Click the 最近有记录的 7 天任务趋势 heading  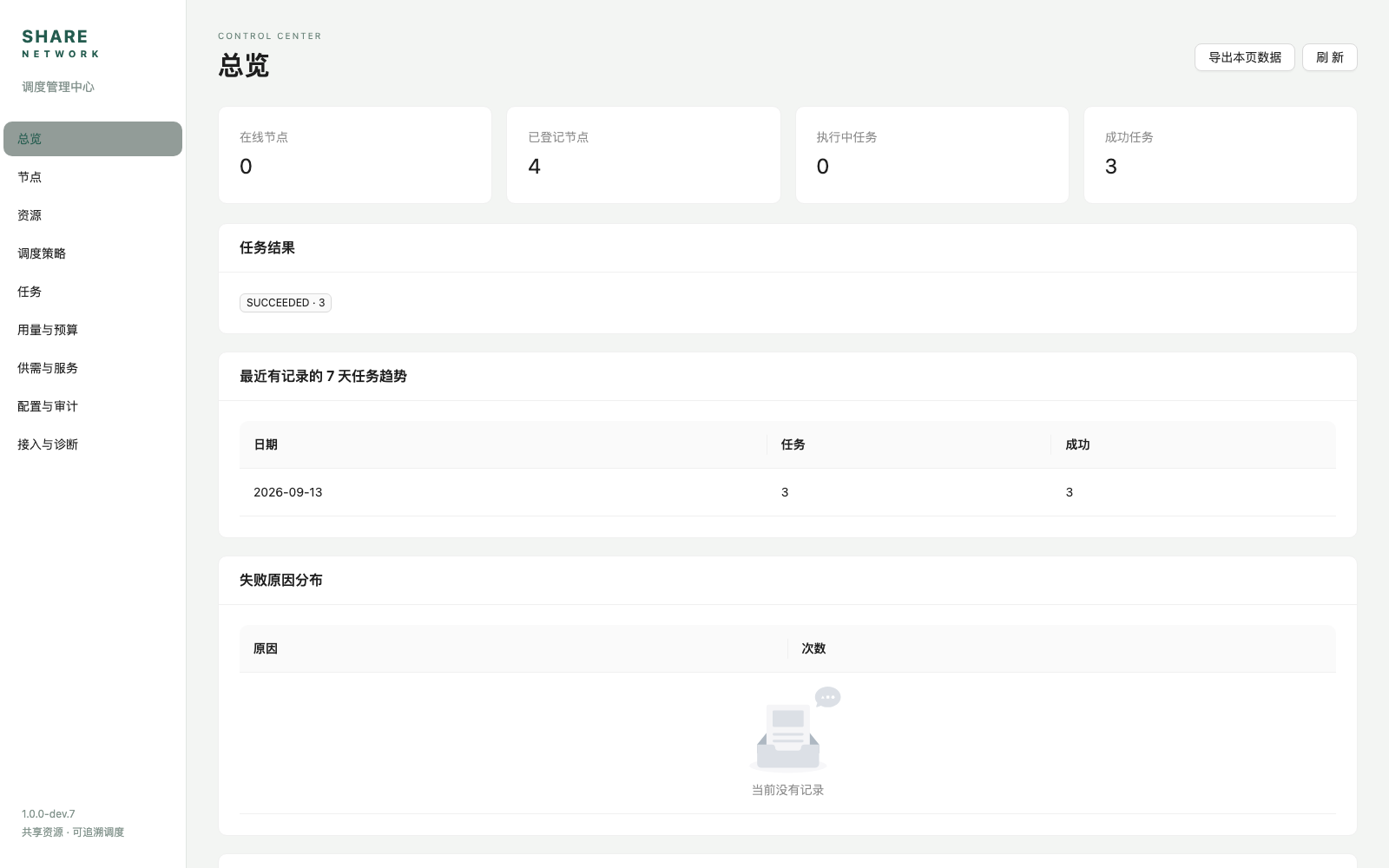coord(323,377)
